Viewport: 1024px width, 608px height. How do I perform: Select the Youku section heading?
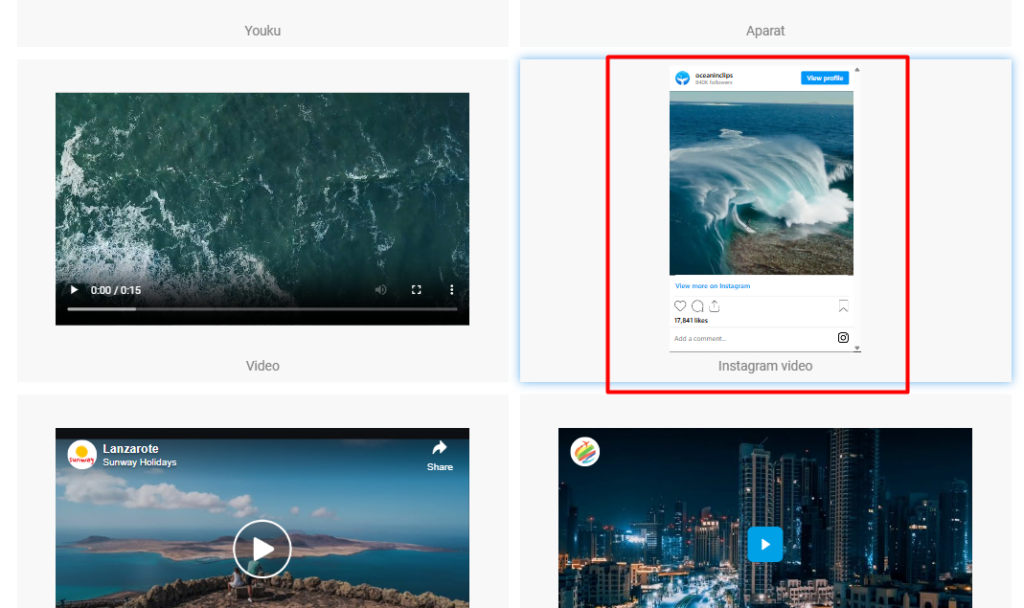(261, 30)
